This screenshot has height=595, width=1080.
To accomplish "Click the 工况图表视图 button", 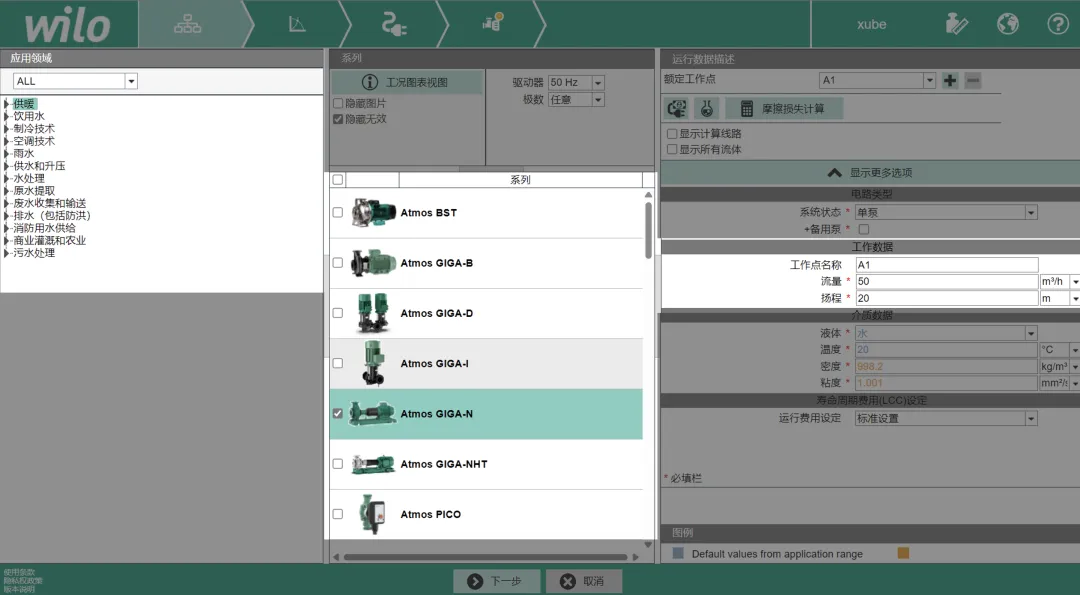I will click(407, 82).
